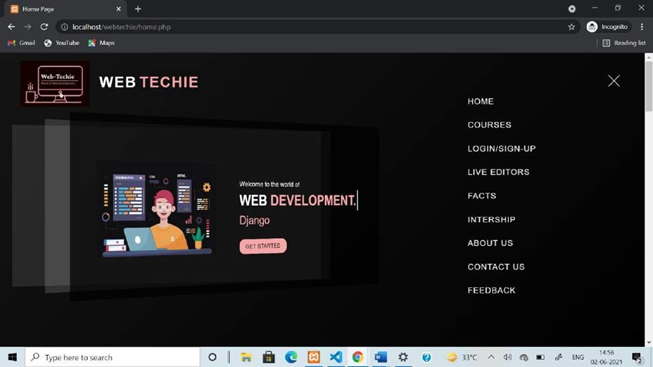Open File Explorer from taskbar
This screenshot has width=653, height=367.
coord(246,357)
